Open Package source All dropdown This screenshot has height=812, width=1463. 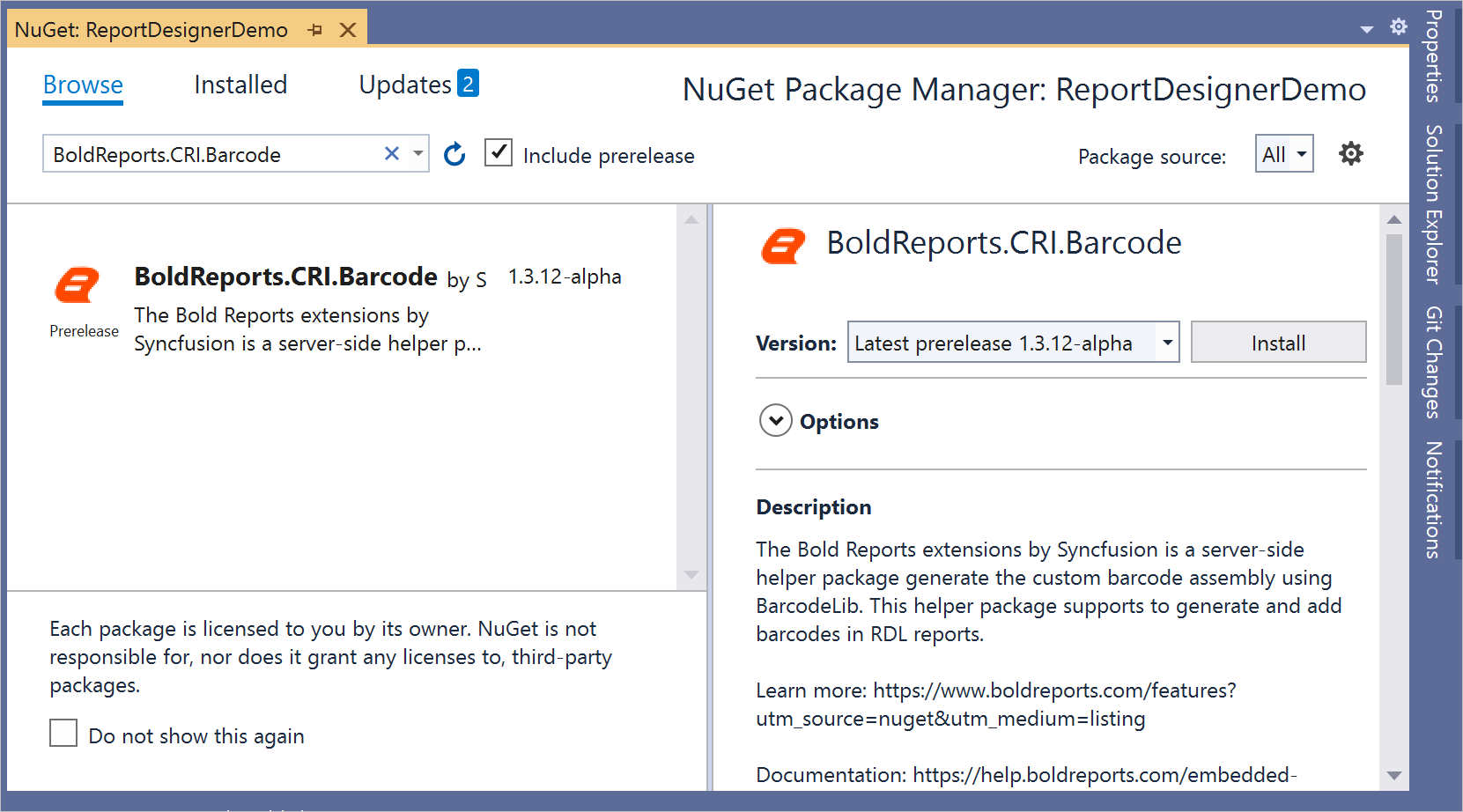tap(1284, 153)
